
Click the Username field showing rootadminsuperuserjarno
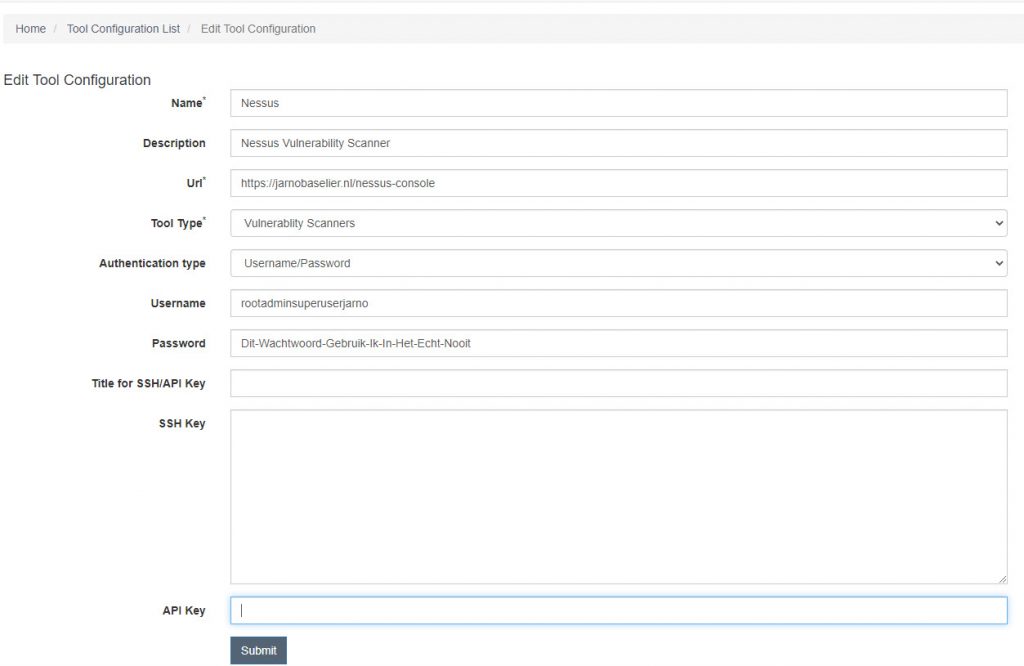click(x=618, y=303)
